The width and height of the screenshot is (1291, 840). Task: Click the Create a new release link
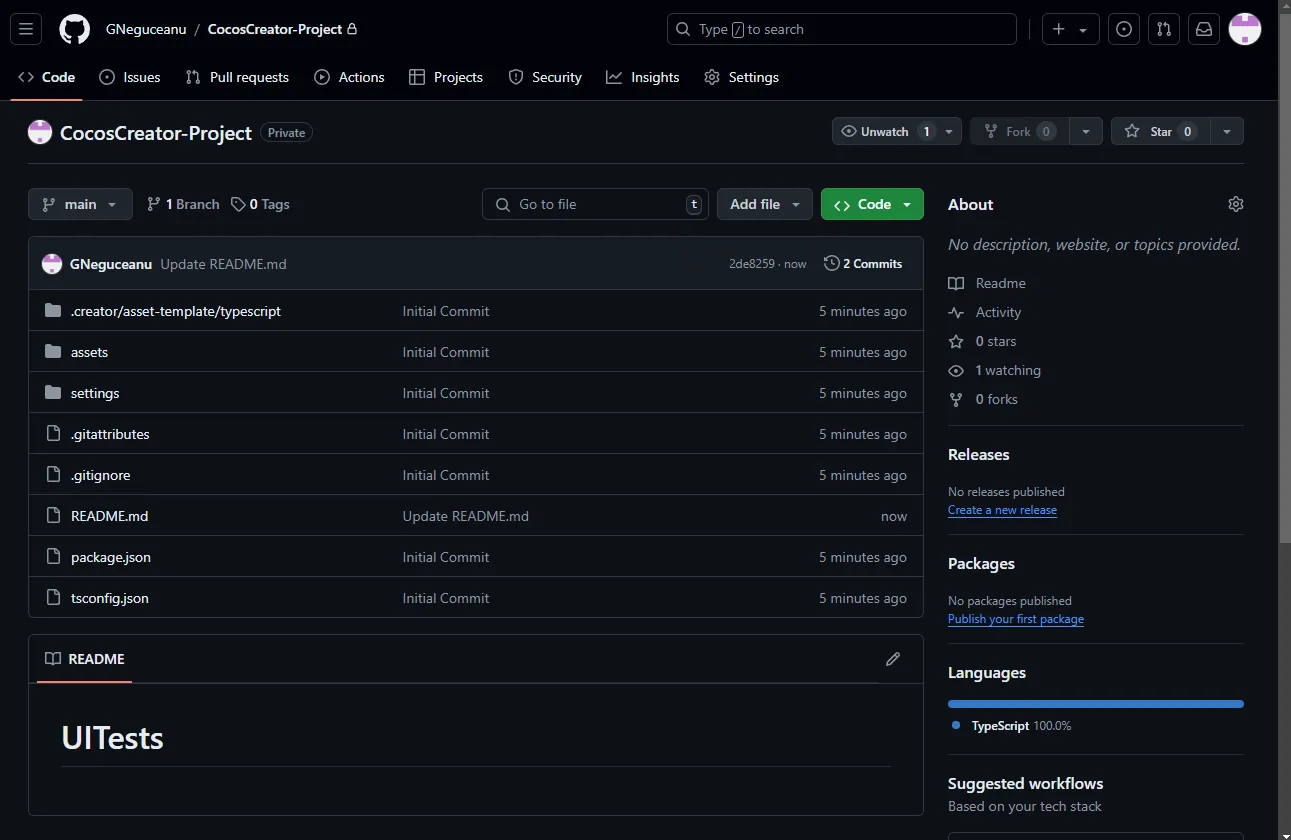[x=1002, y=510]
